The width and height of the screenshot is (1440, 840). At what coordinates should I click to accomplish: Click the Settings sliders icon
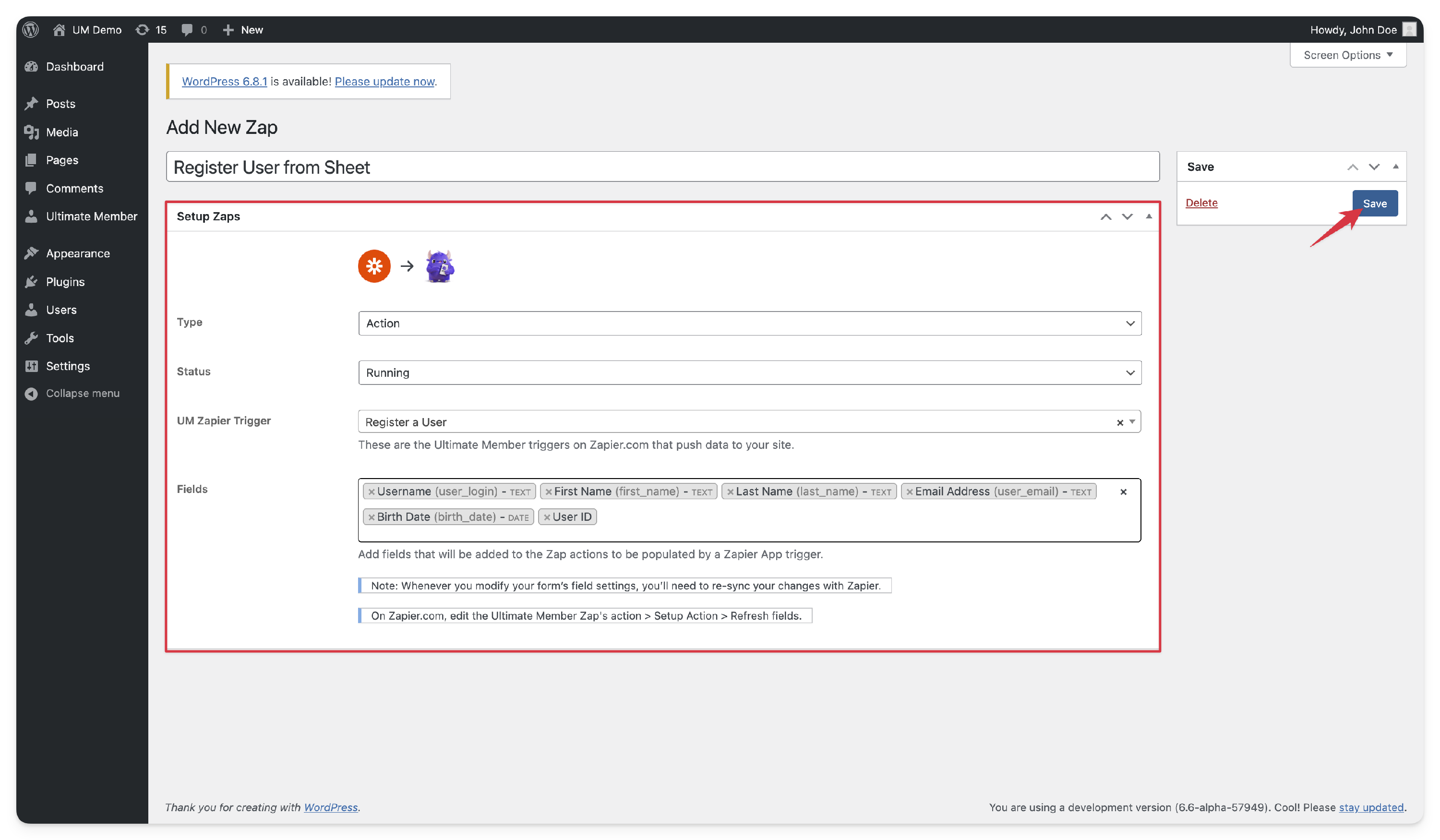tap(31, 366)
